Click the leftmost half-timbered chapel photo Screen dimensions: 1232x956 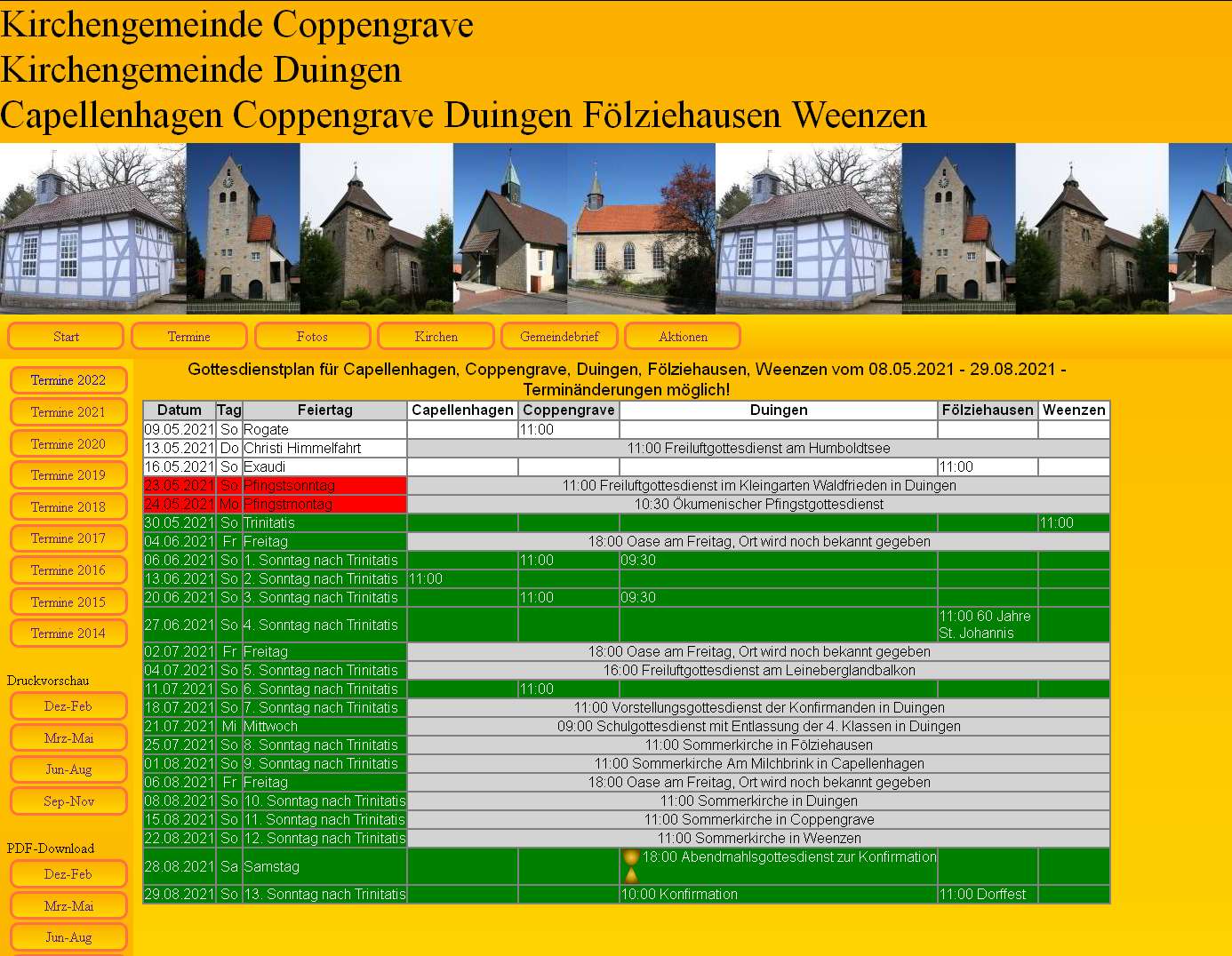(93, 228)
